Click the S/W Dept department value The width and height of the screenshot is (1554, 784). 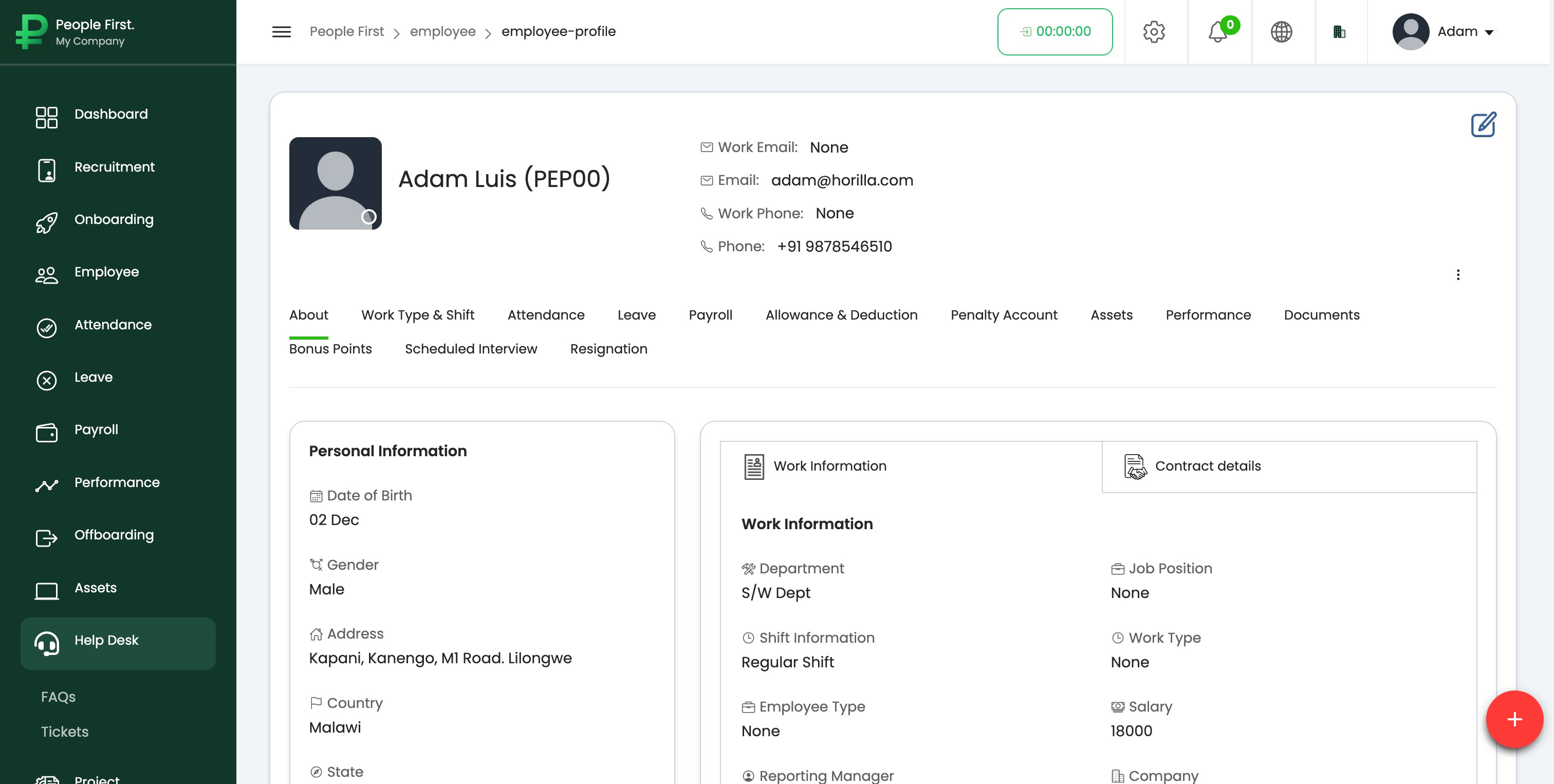coord(775,593)
